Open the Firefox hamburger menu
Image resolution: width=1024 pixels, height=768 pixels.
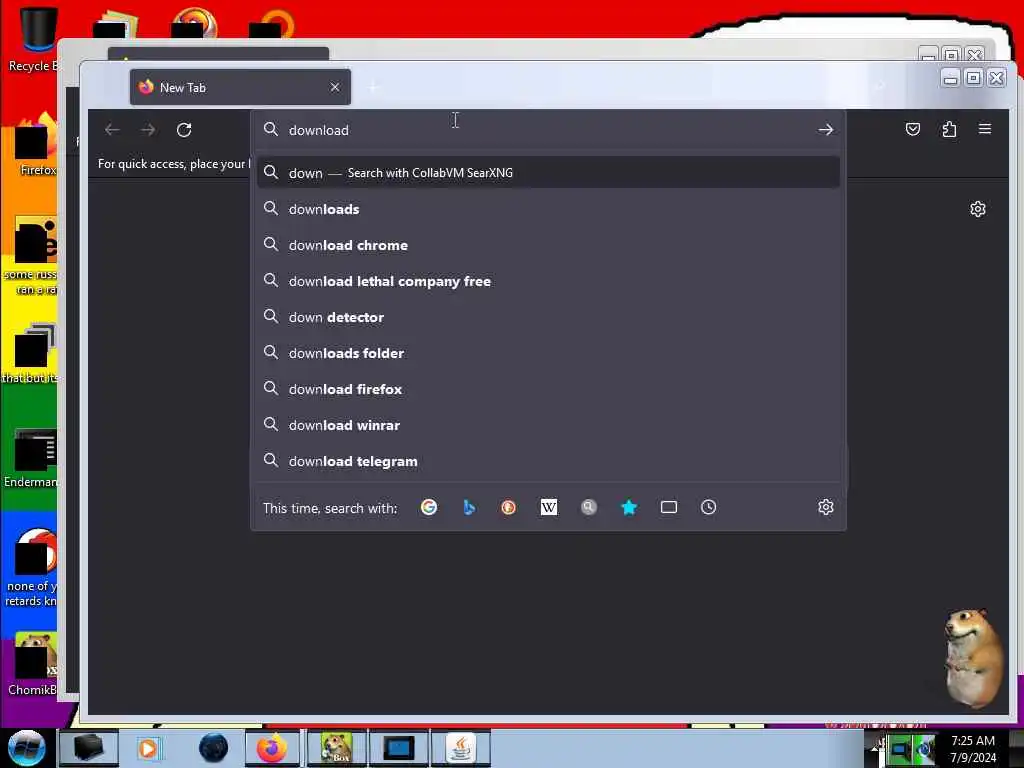pos(985,129)
